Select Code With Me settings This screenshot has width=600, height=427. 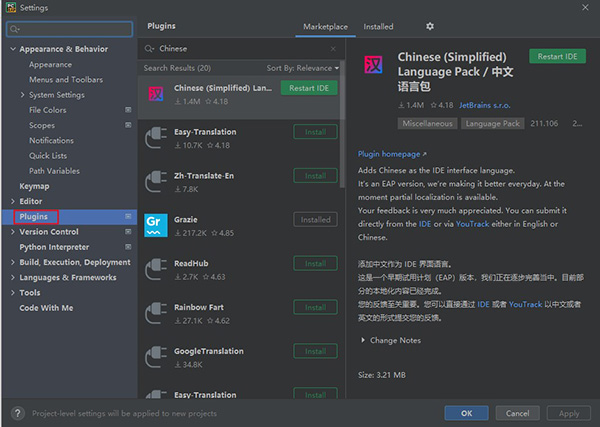[x=46, y=308]
